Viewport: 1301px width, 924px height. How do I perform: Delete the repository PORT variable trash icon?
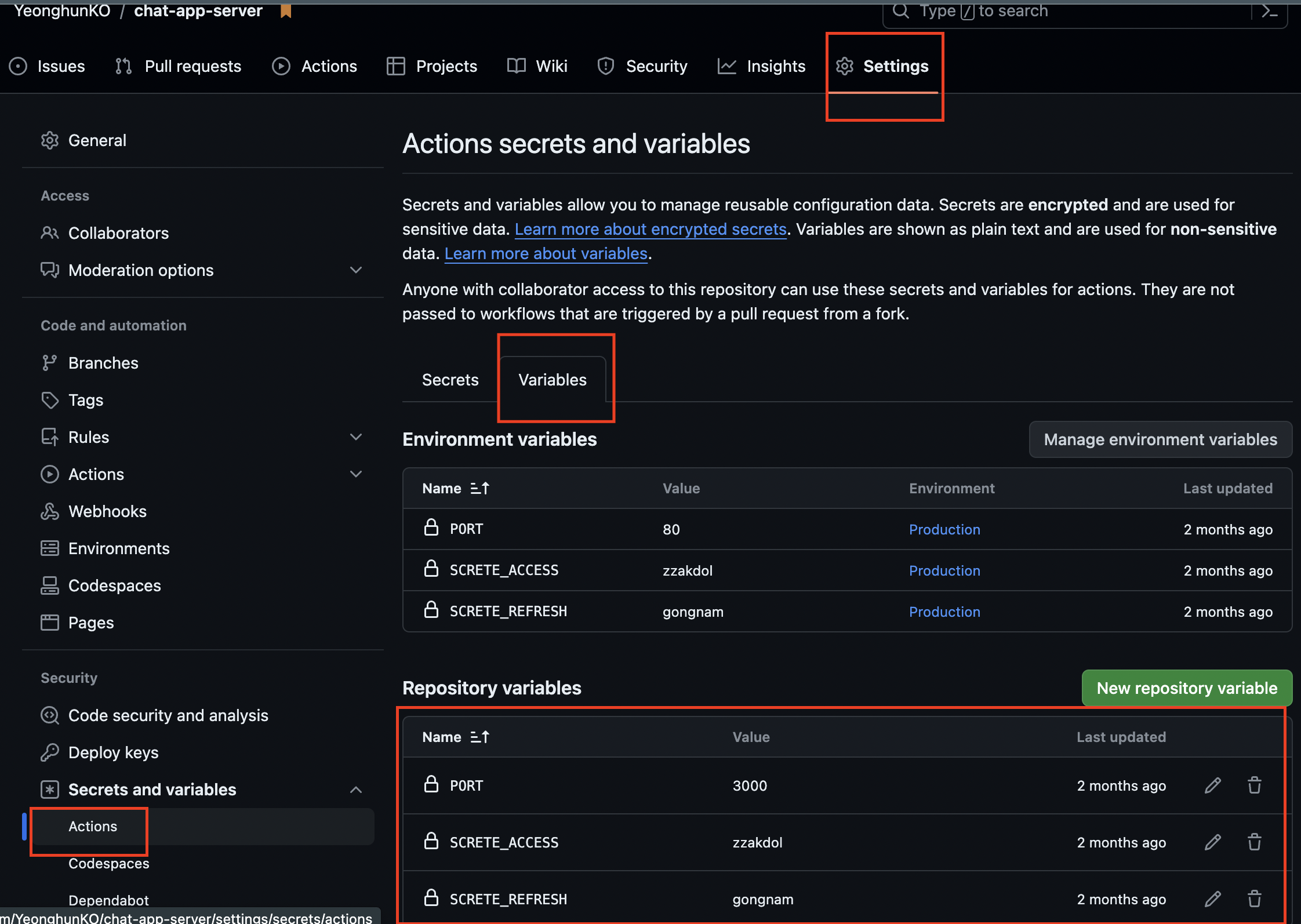[1255, 785]
